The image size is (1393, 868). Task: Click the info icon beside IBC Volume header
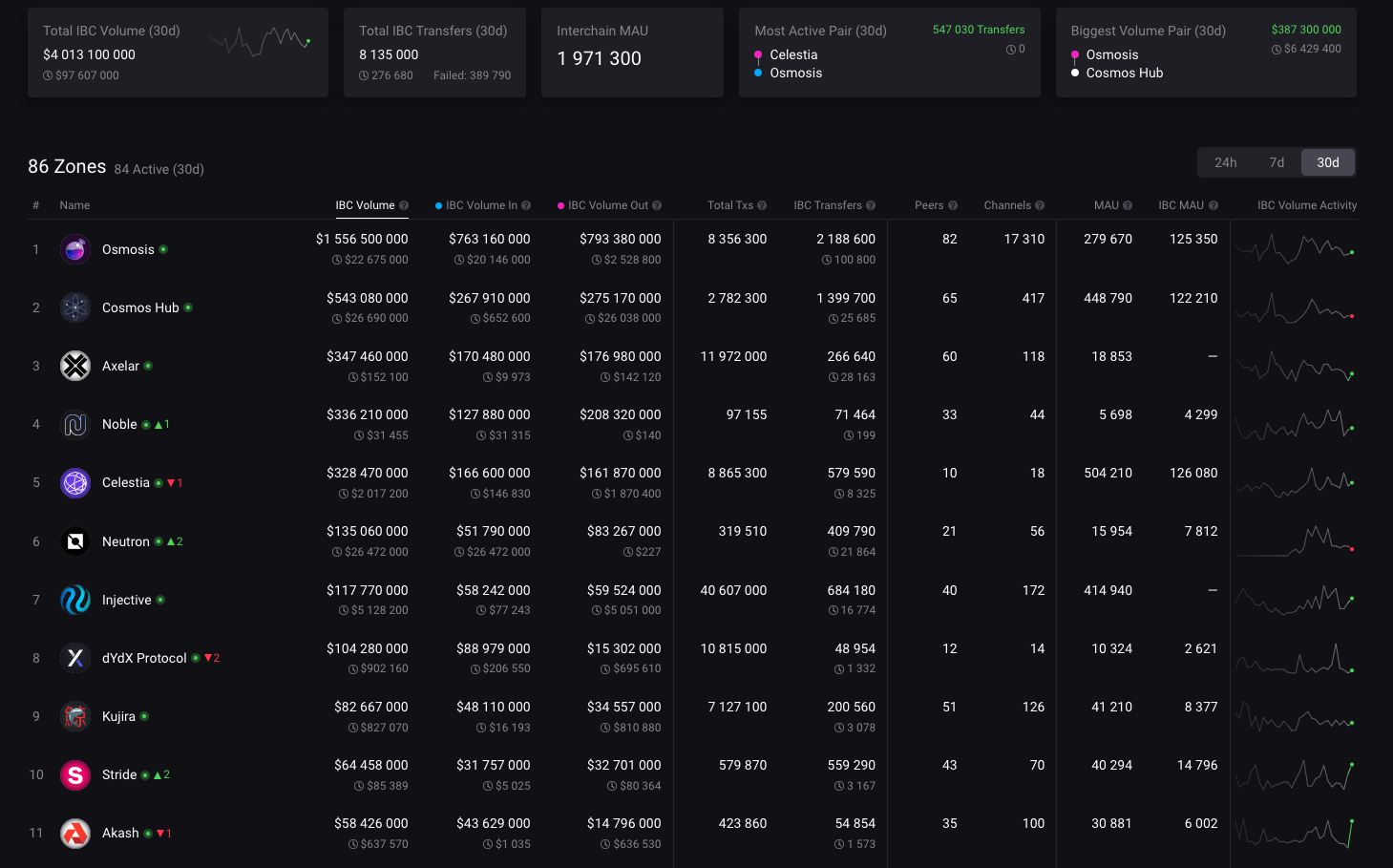(404, 205)
